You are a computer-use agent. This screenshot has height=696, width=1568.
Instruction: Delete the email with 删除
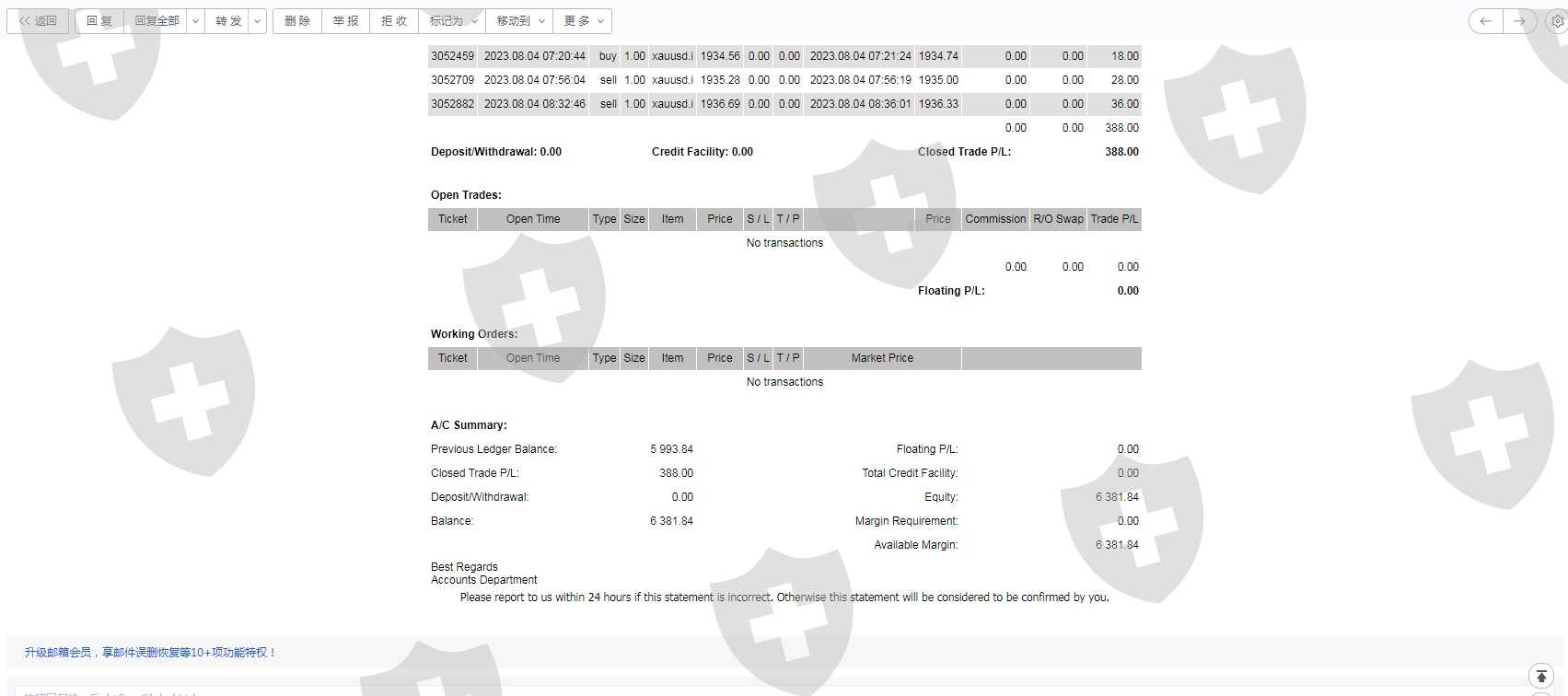point(297,21)
